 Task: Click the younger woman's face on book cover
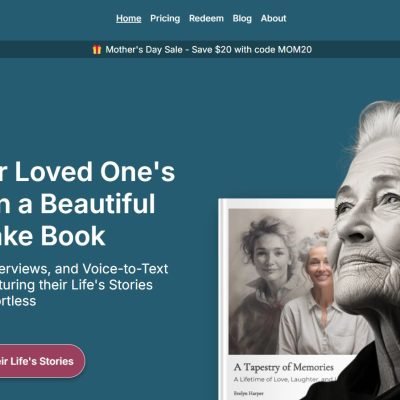click(270, 255)
